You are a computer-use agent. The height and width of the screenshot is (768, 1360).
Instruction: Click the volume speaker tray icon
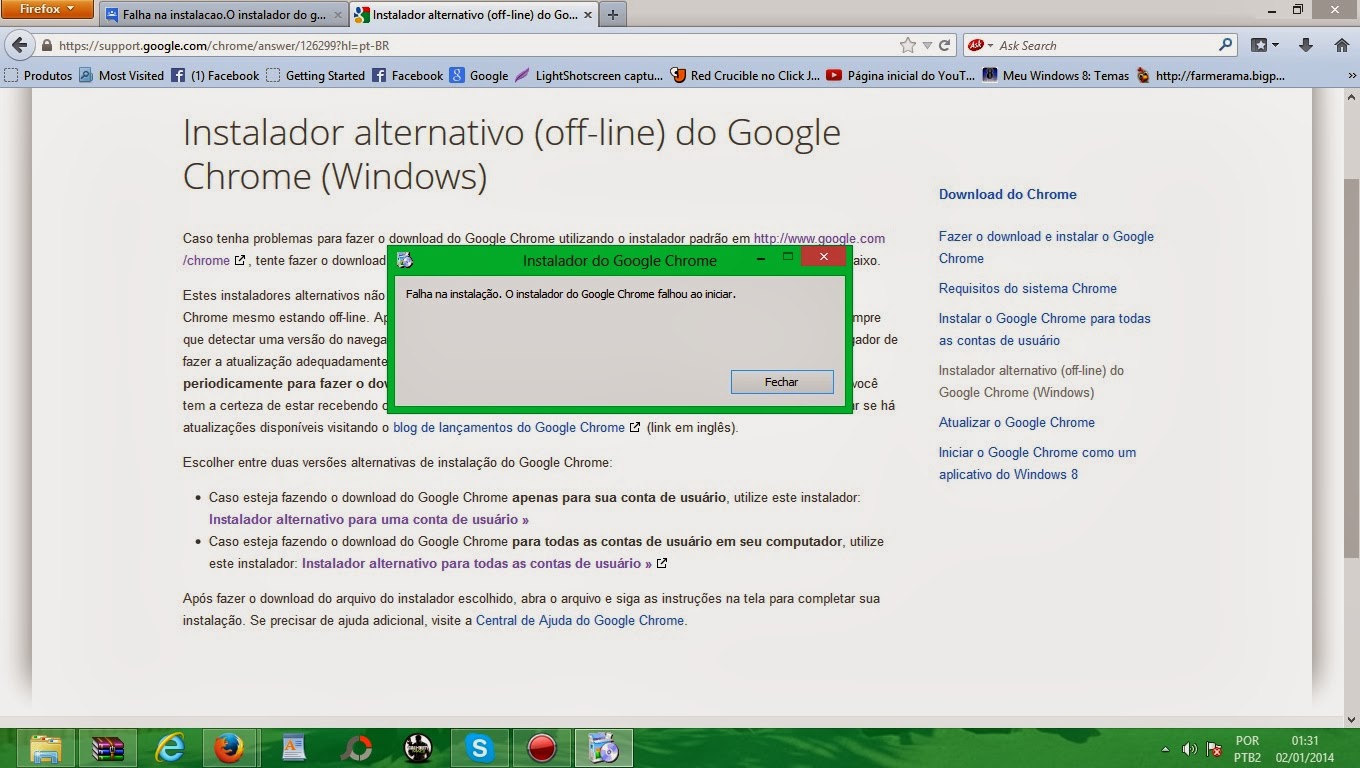tap(1190, 748)
